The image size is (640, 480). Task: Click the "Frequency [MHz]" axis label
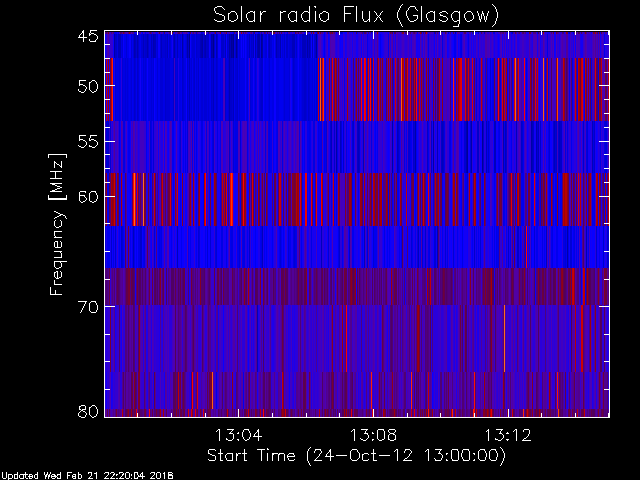[57, 224]
